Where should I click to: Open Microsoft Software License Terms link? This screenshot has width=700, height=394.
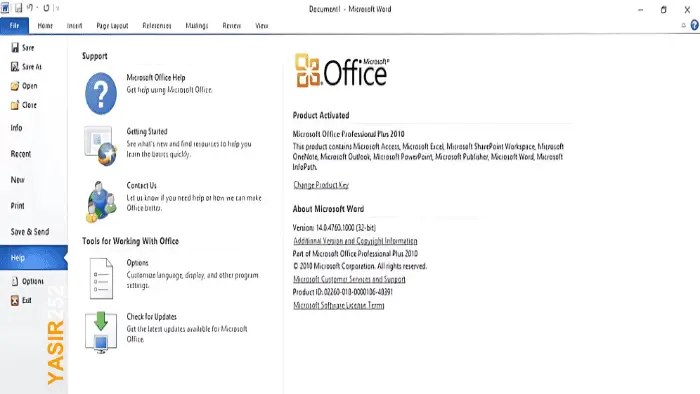pos(339,305)
